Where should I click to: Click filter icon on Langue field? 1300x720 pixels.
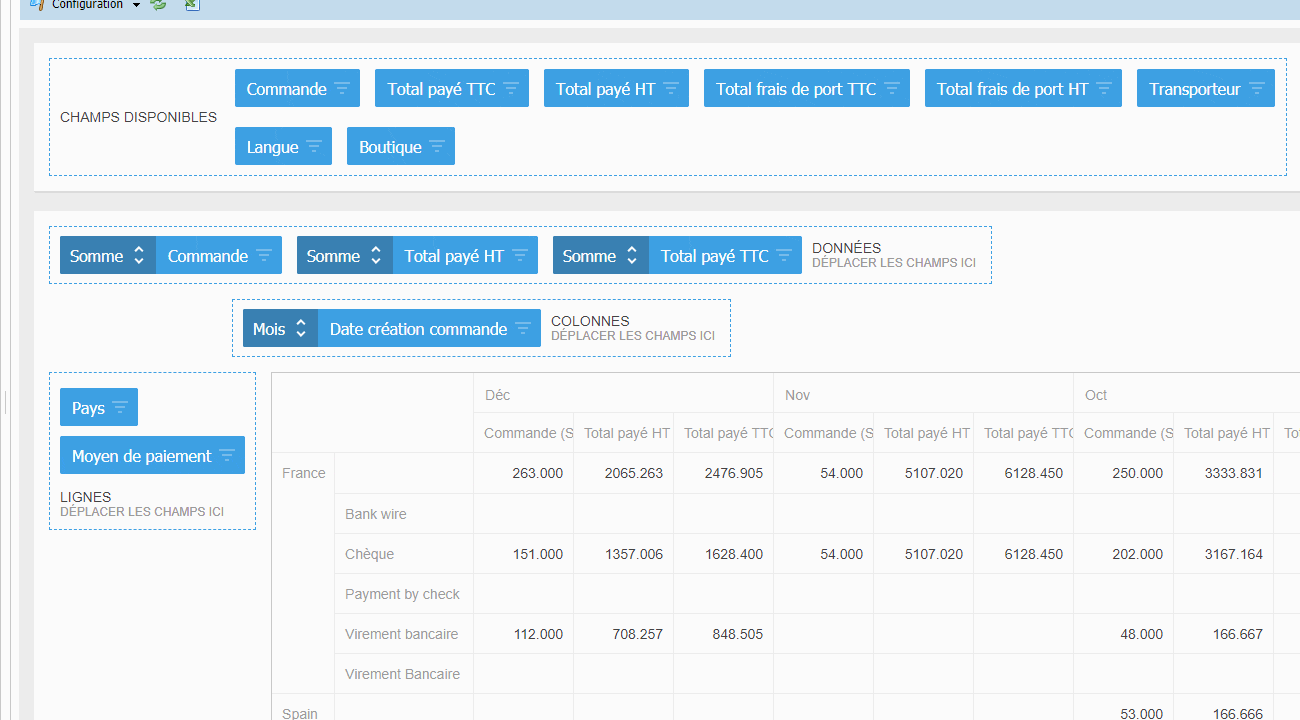click(x=314, y=147)
